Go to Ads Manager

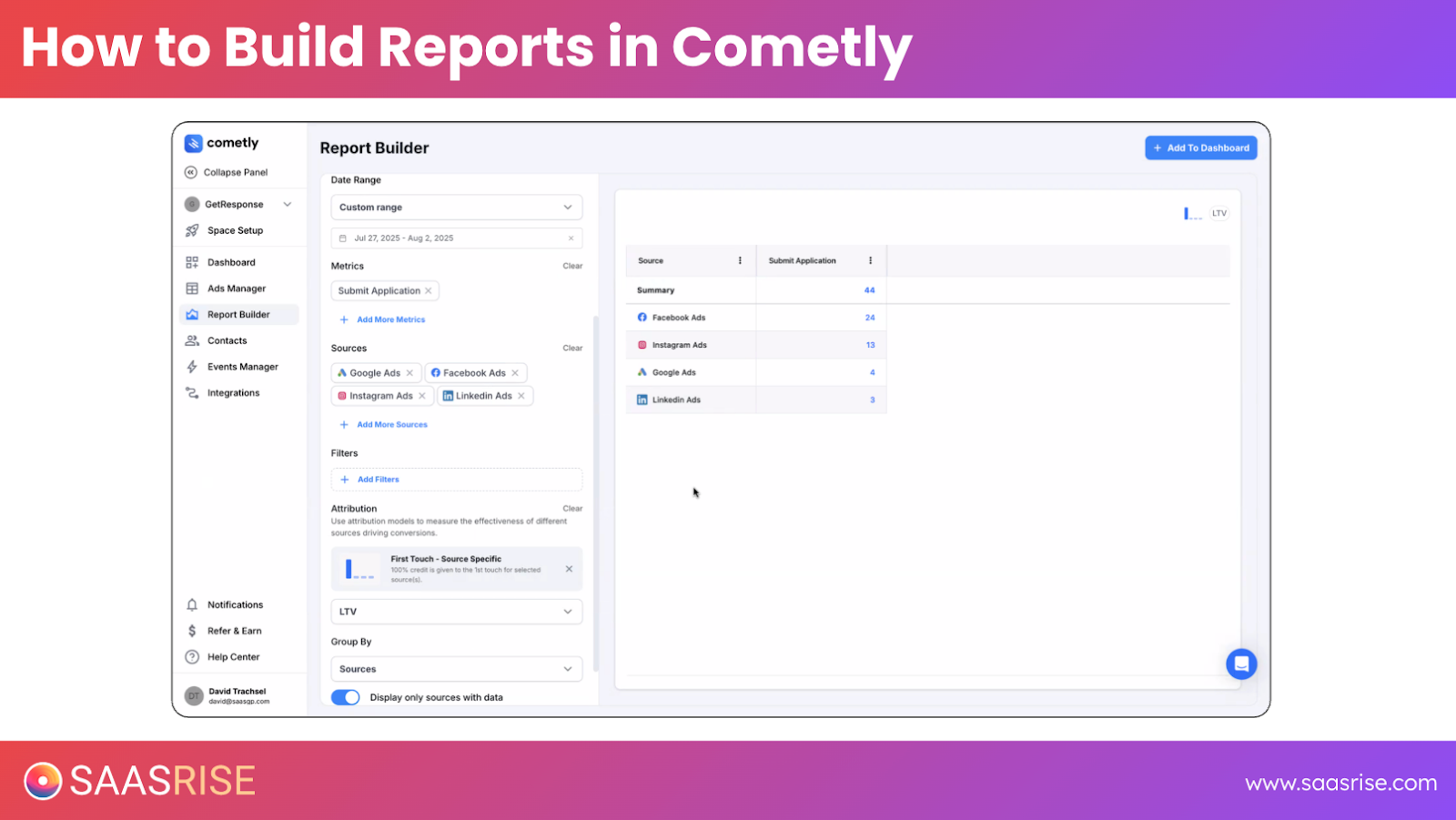[236, 289]
